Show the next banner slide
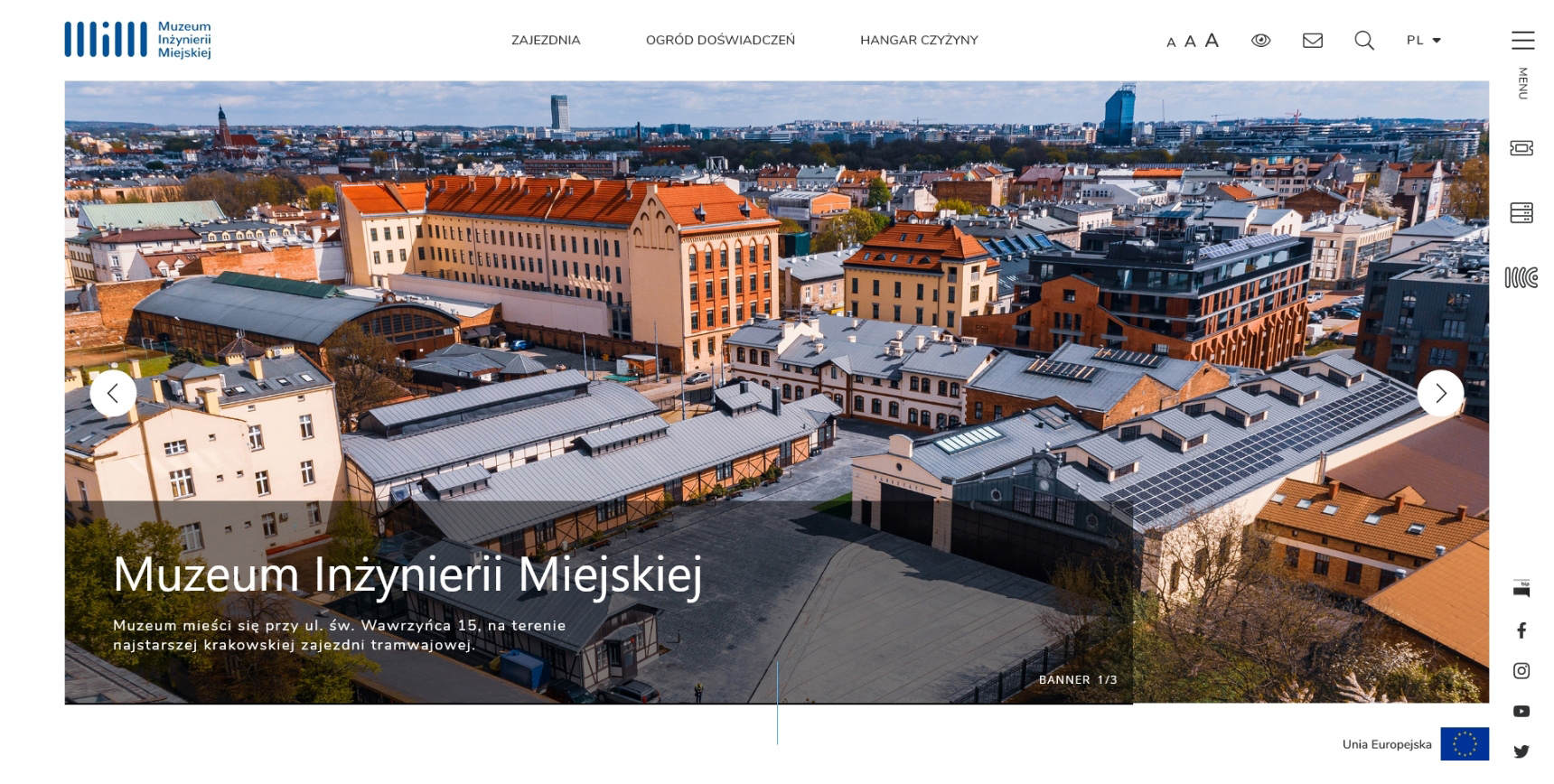Image resolution: width=1554 pixels, height=784 pixels. point(1440,393)
